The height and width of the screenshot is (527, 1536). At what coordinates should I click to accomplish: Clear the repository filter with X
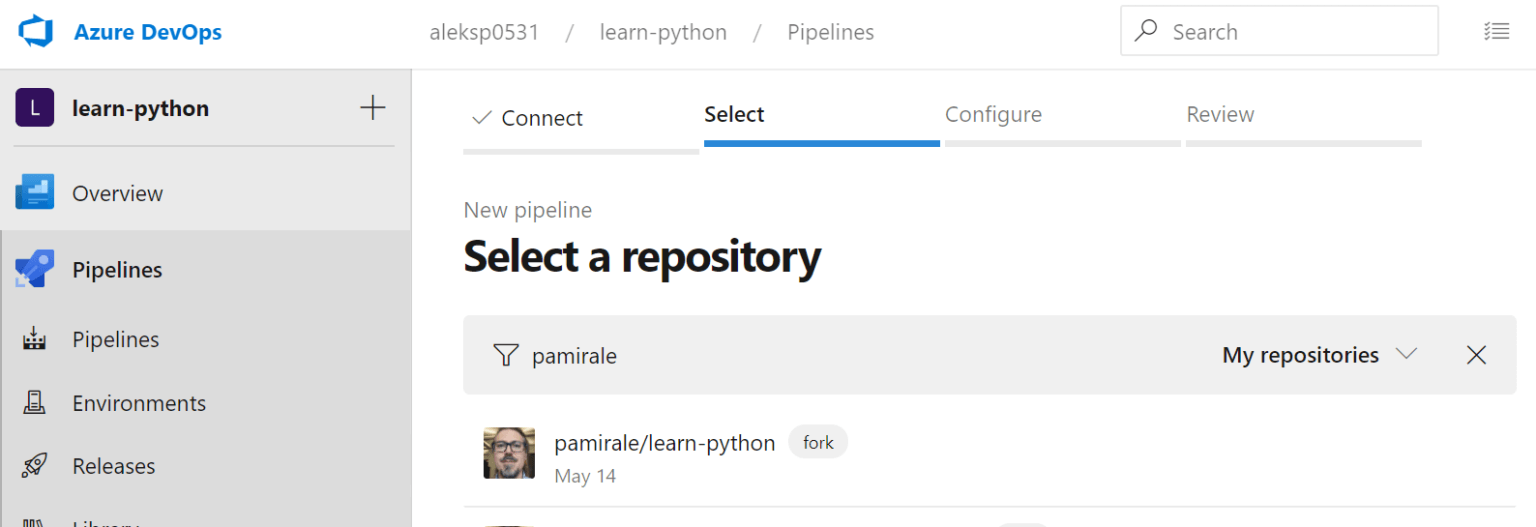point(1476,355)
